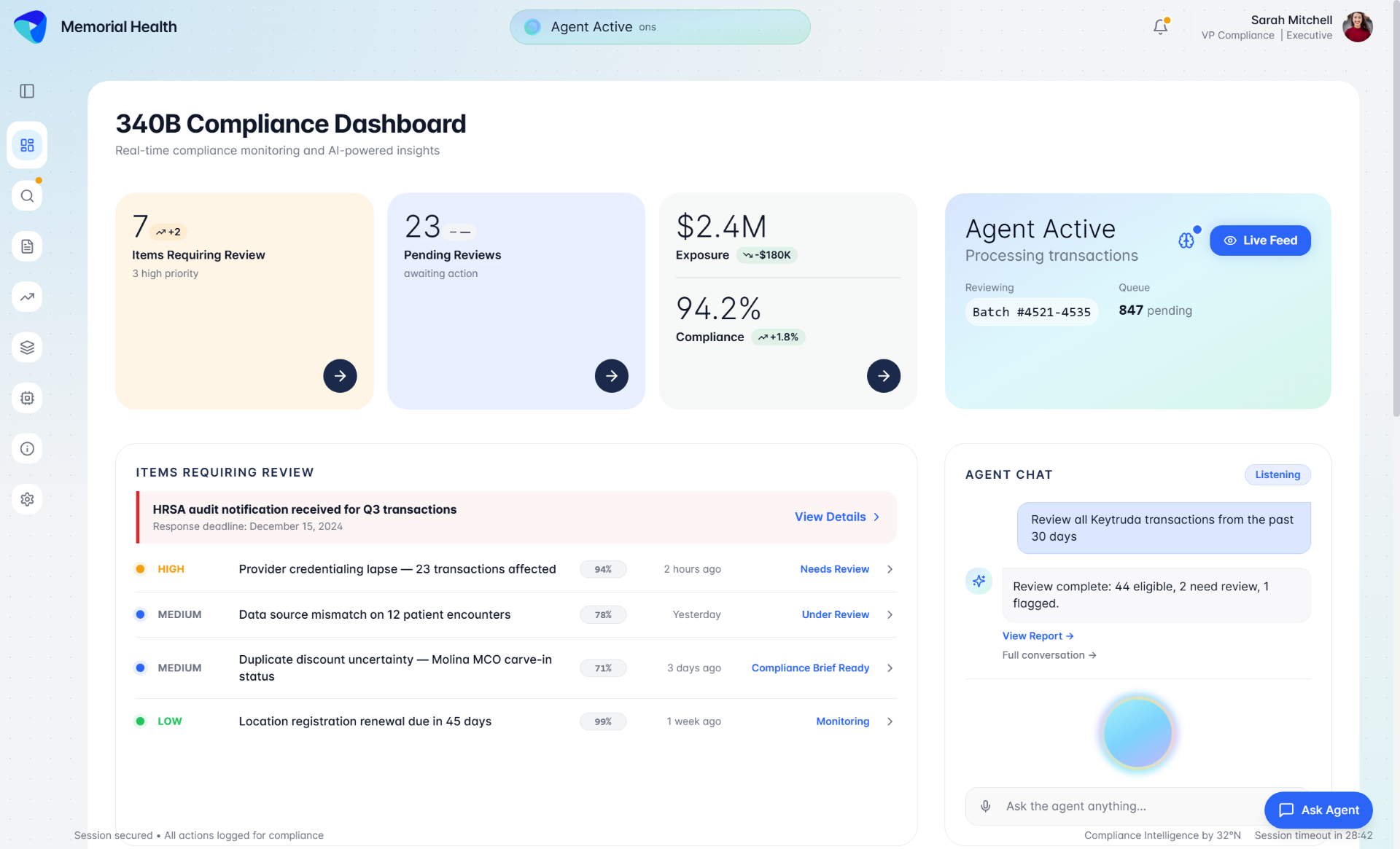
Task: Open Compliance Brief Ready link
Action: coord(810,668)
